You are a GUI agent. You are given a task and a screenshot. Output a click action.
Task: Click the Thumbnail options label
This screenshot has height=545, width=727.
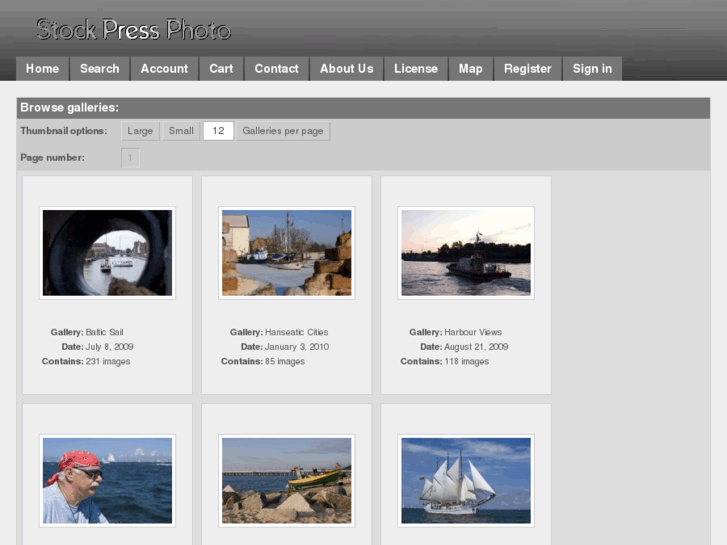coord(64,131)
